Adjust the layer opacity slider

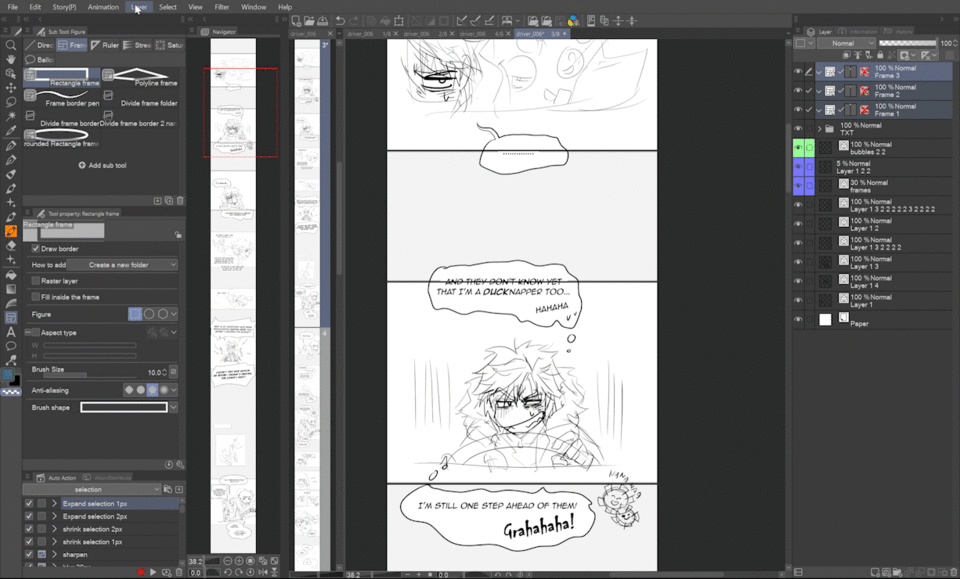click(x=907, y=43)
